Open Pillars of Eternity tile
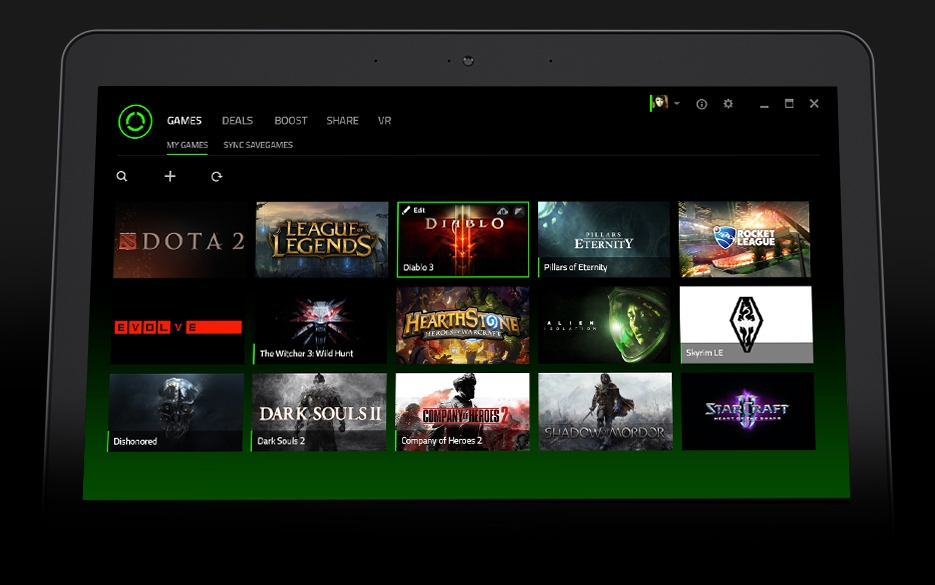This screenshot has width=935, height=585. pos(603,240)
